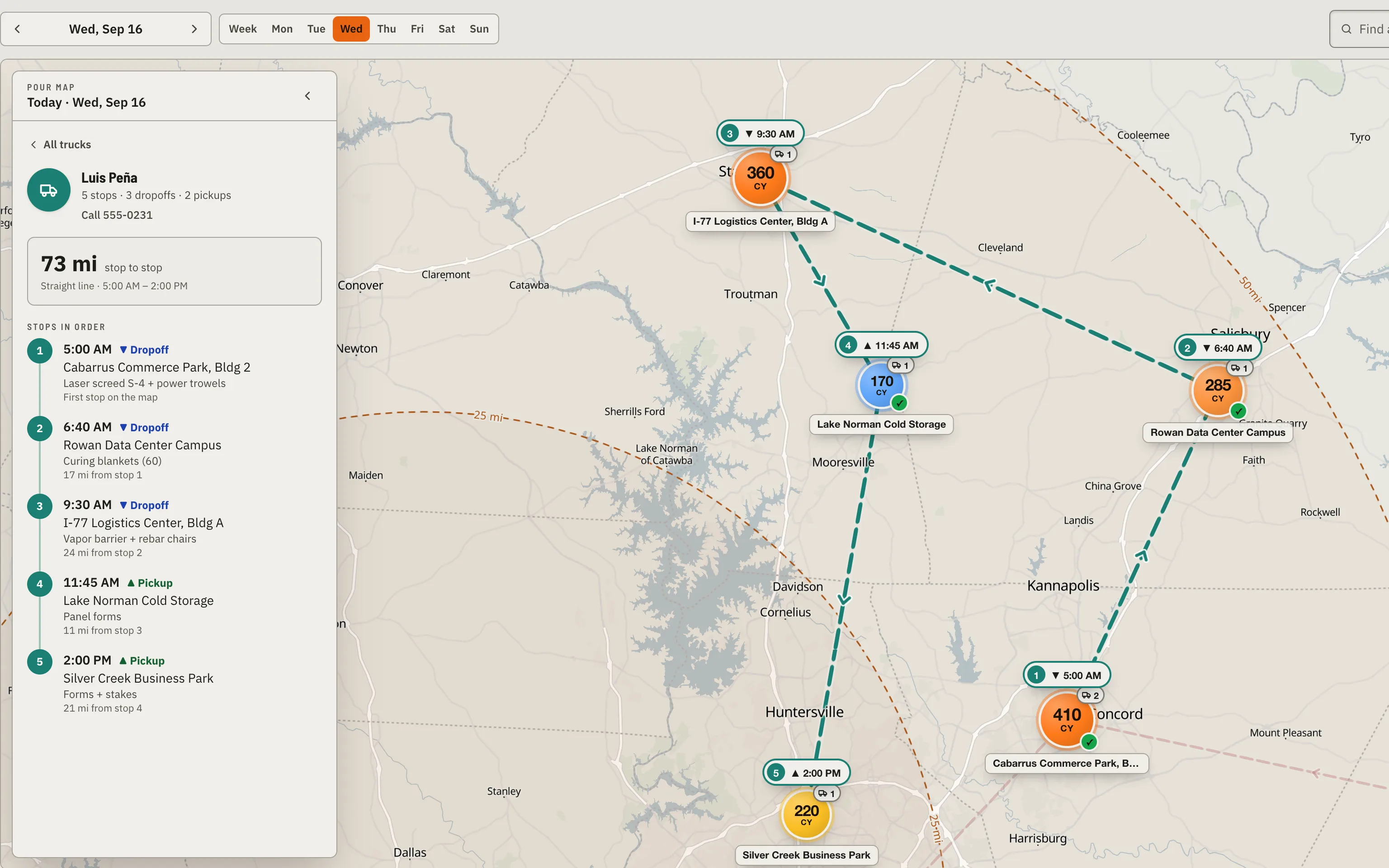Viewport: 1389px width, 868px height.
Task: Advance to next day arrow
Action: [x=194, y=28]
